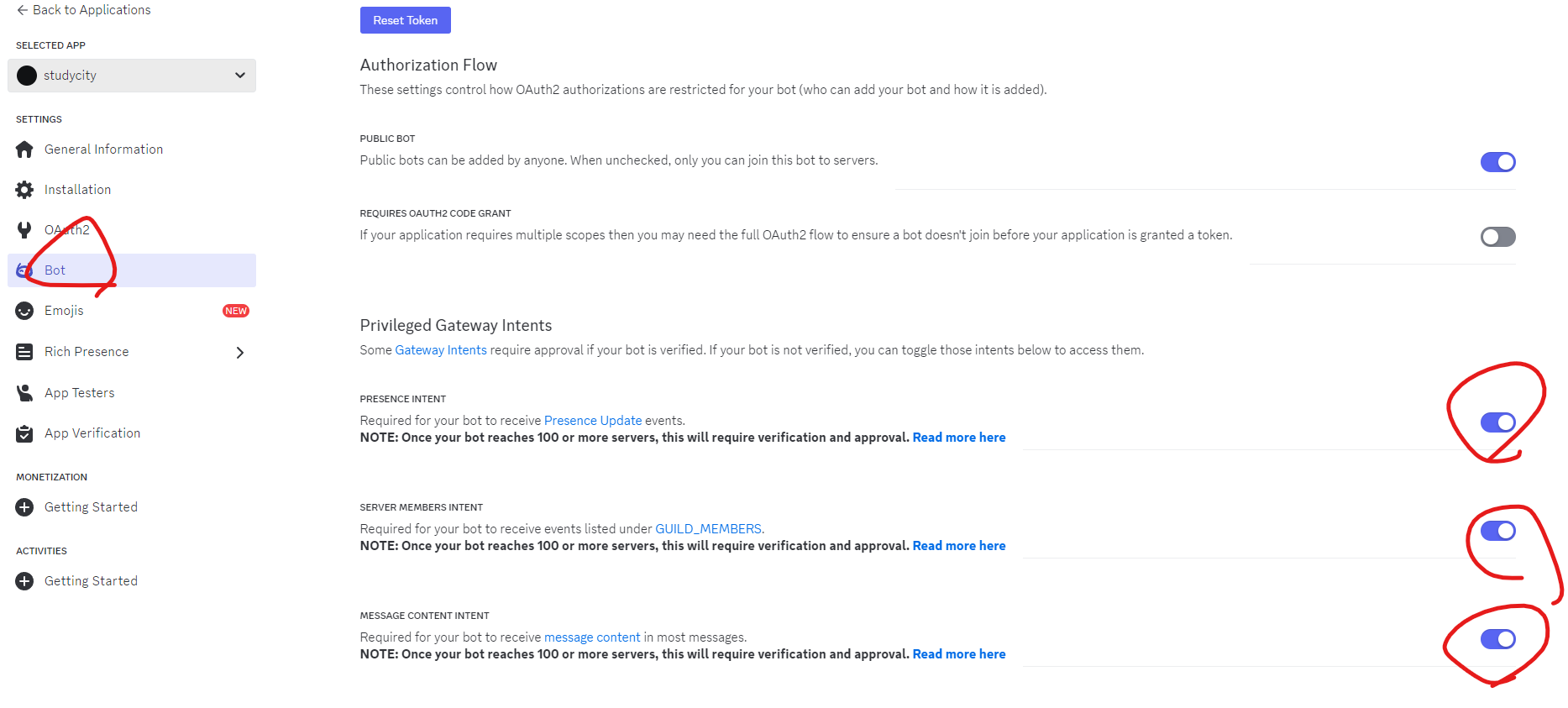Screen dimensions: 1568x708
Task: Open the General Information settings page
Action: pos(132,149)
